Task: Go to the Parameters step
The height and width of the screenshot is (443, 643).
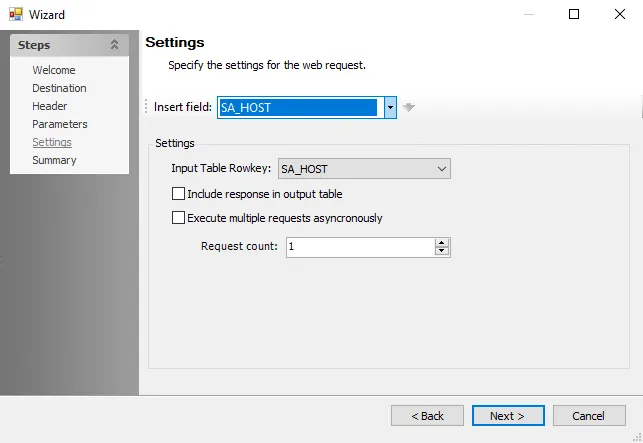Action: [x=60, y=124]
